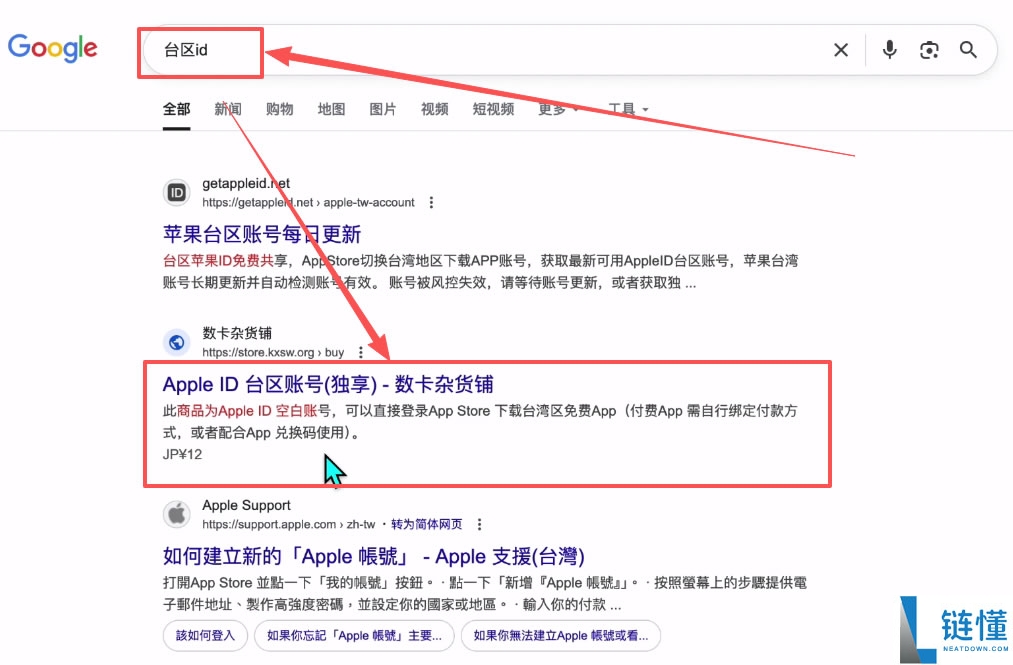Image resolution: width=1013 pixels, height=665 pixels.
Task: Open Google Lens image search
Action: [929, 49]
